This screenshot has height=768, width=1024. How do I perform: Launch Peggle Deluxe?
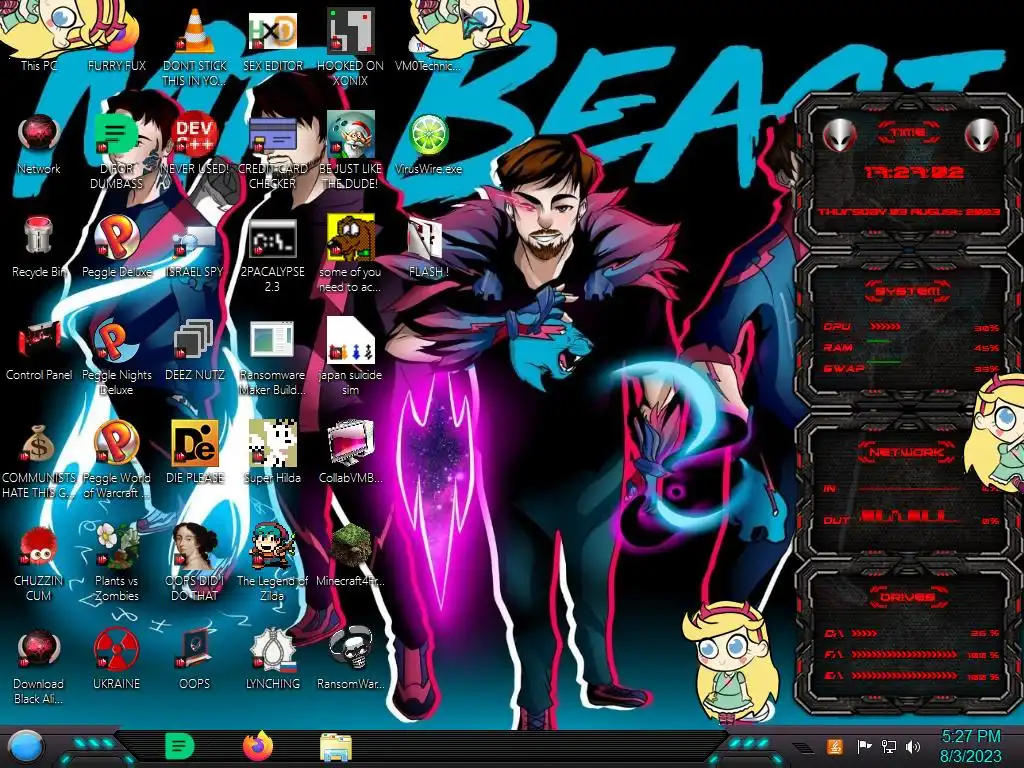(x=116, y=247)
